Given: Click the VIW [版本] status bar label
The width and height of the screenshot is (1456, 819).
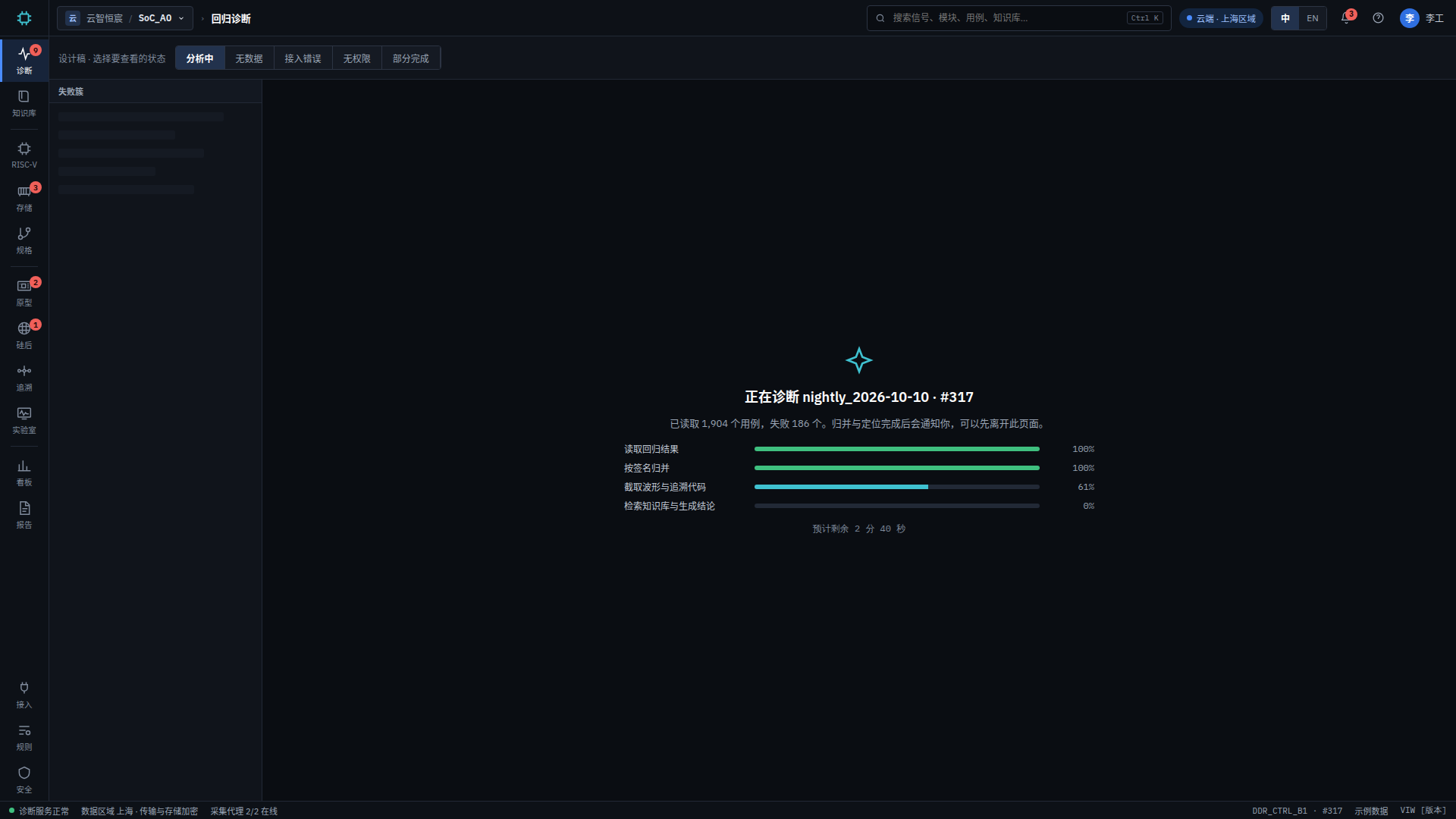Looking at the screenshot, I should (x=1423, y=811).
